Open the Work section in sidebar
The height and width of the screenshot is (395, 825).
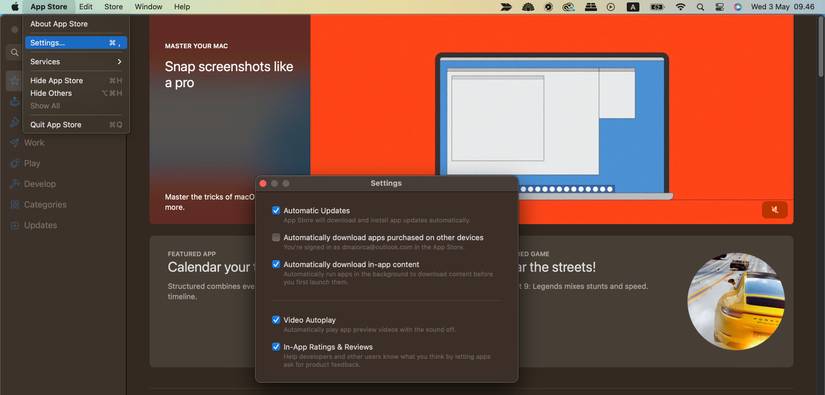(x=34, y=143)
